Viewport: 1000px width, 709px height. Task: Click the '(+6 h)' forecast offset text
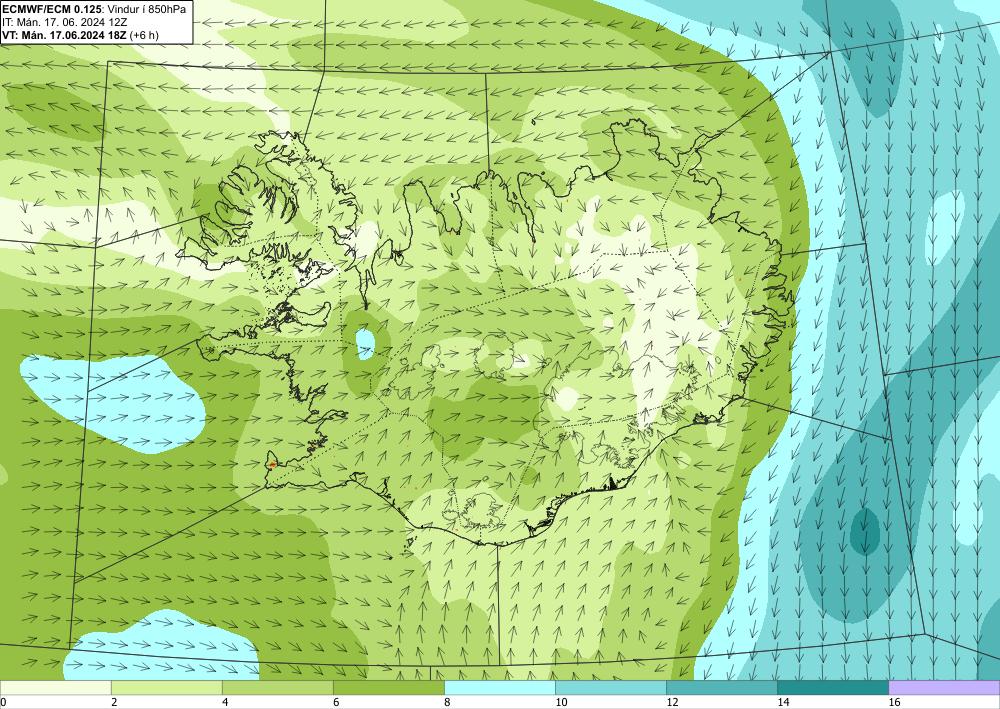click(x=143, y=35)
